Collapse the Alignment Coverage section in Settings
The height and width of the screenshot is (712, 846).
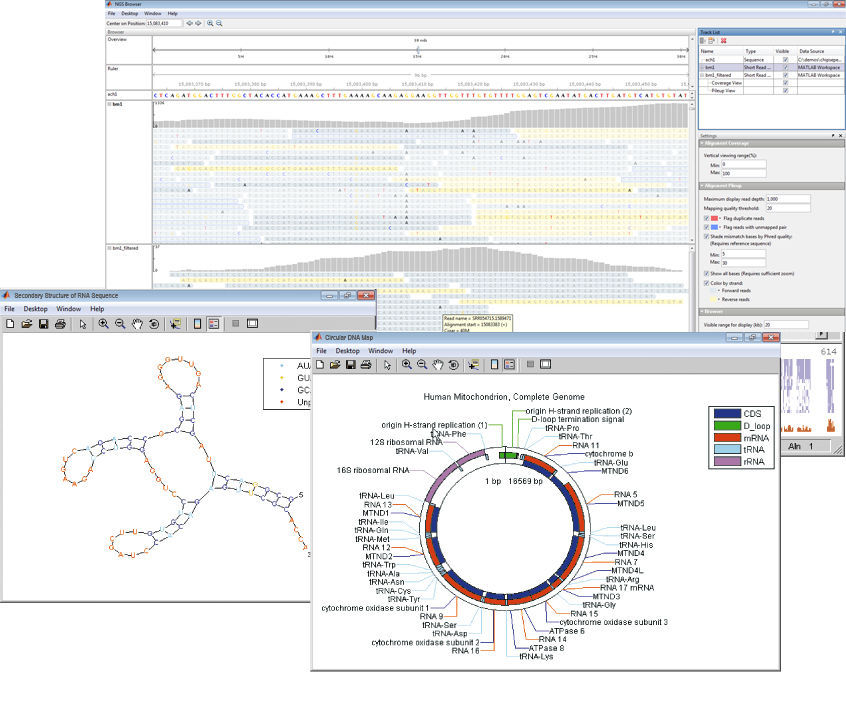point(702,143)
